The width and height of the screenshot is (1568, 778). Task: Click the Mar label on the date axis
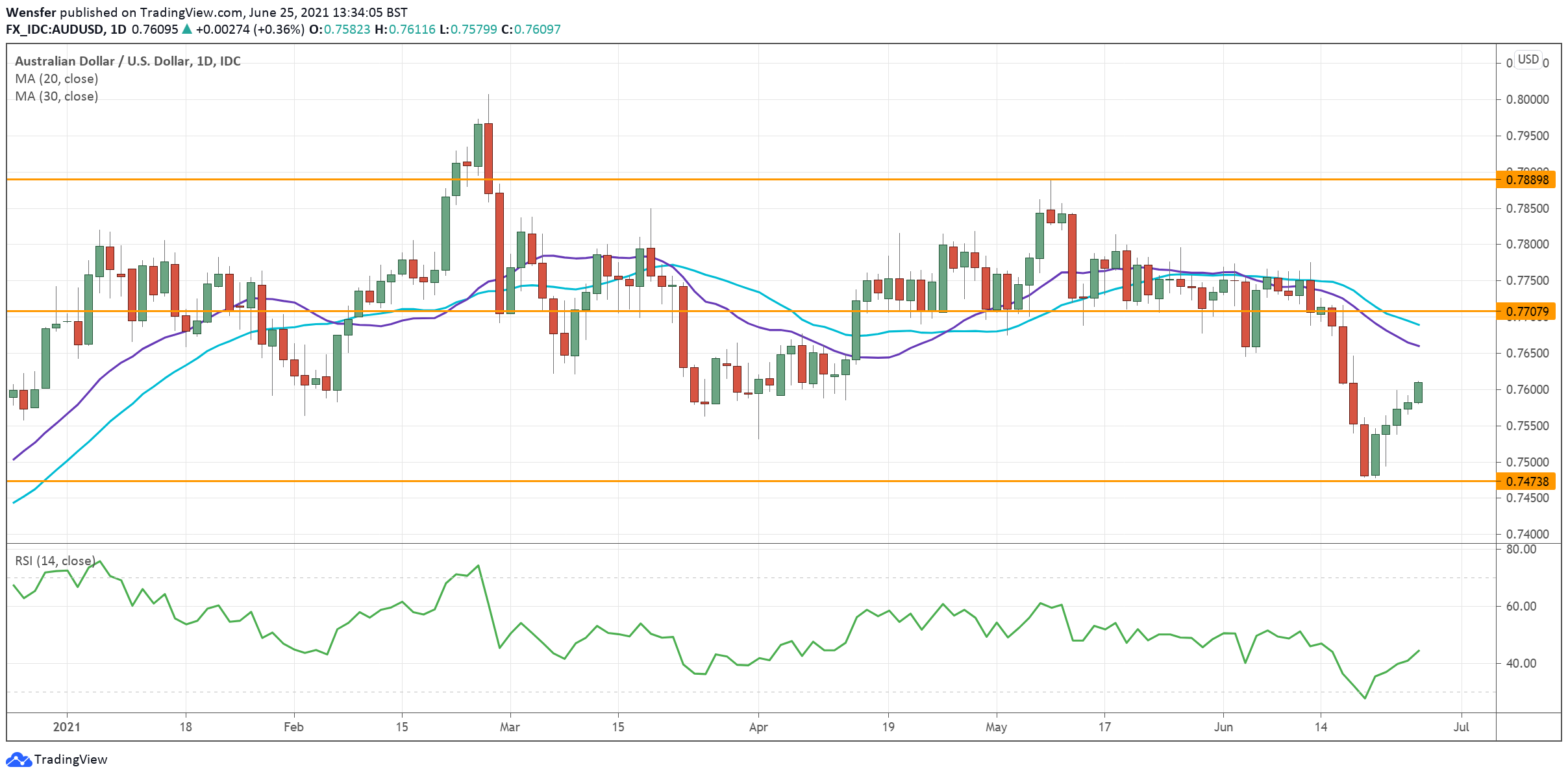point(510,727)
